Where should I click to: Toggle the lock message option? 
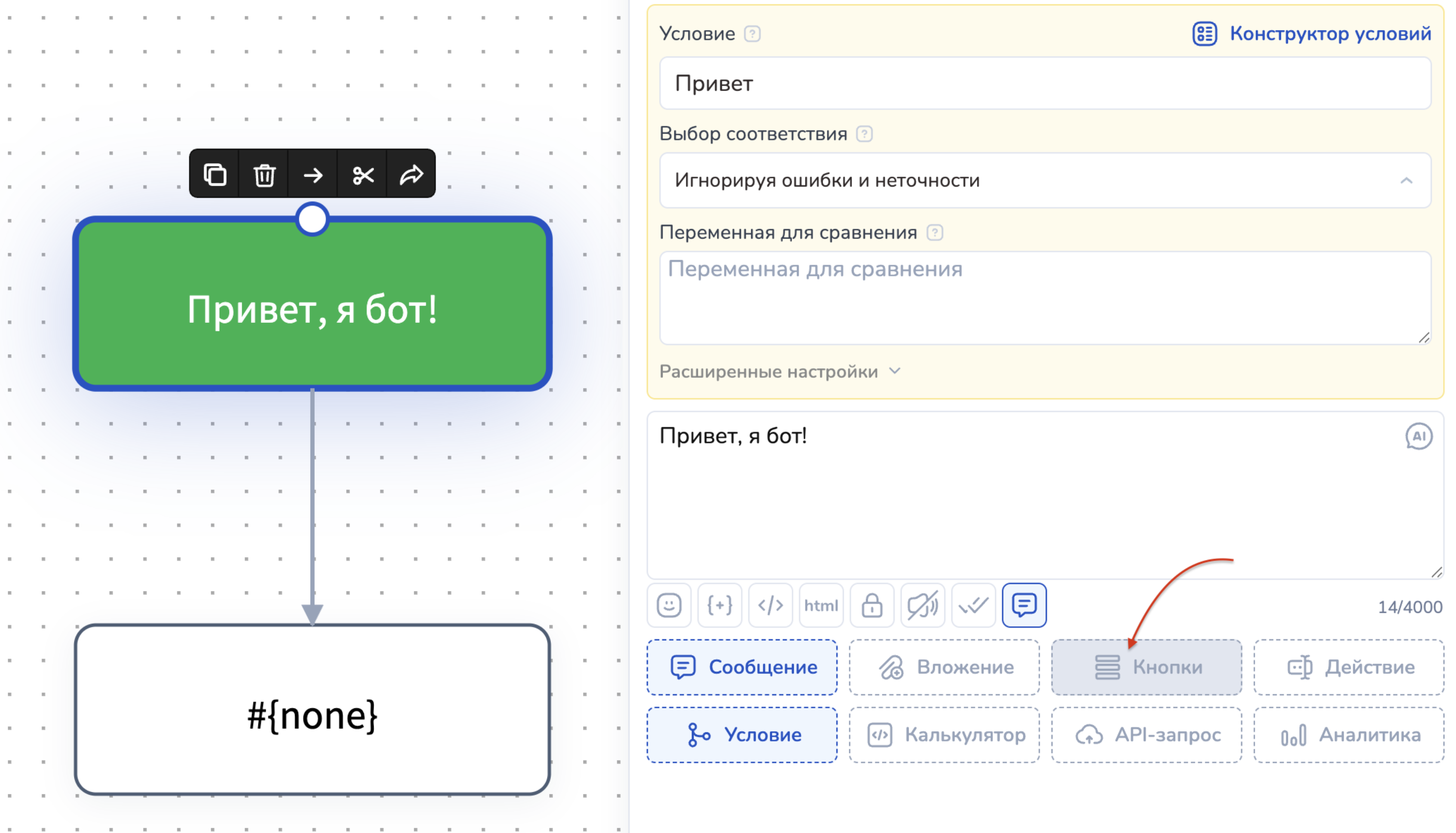click(x=872, y=605)
